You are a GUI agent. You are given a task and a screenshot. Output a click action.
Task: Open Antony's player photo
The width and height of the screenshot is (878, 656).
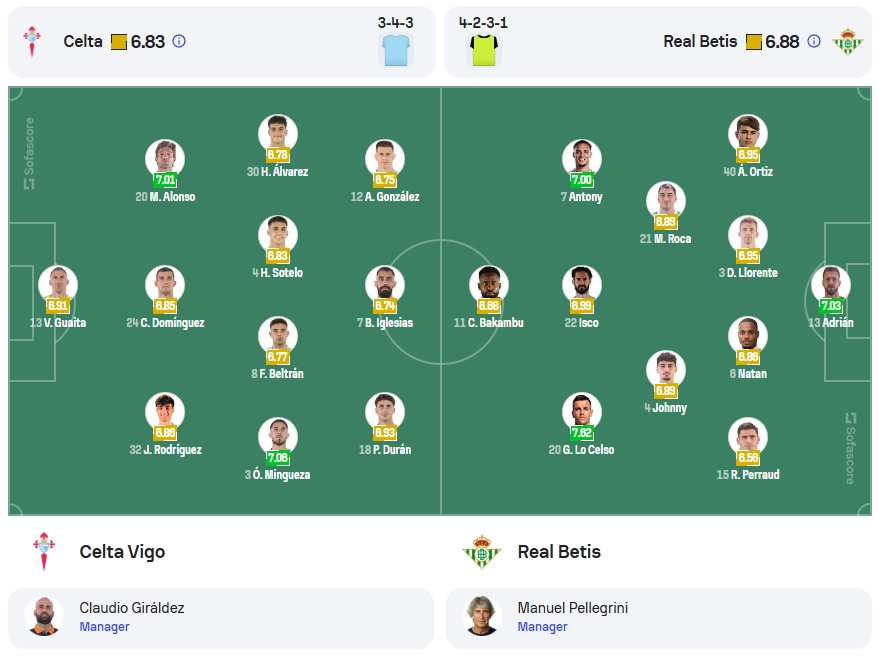tap(582, 158)
